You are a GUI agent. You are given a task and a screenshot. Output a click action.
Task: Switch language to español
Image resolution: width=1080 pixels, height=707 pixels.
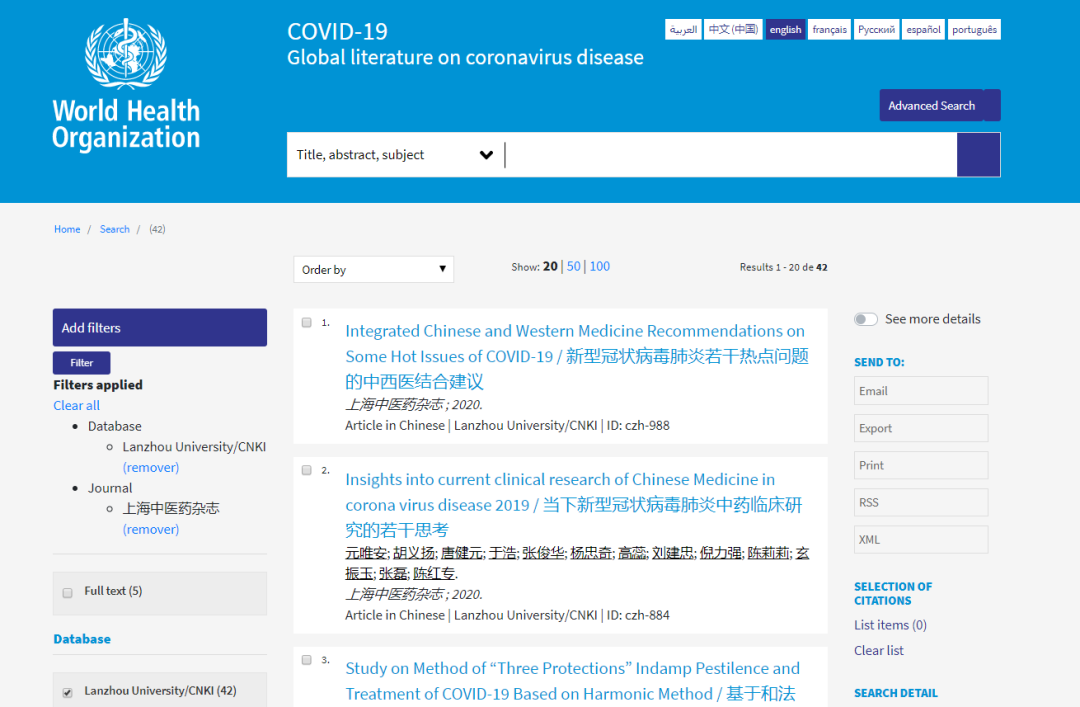923,30
